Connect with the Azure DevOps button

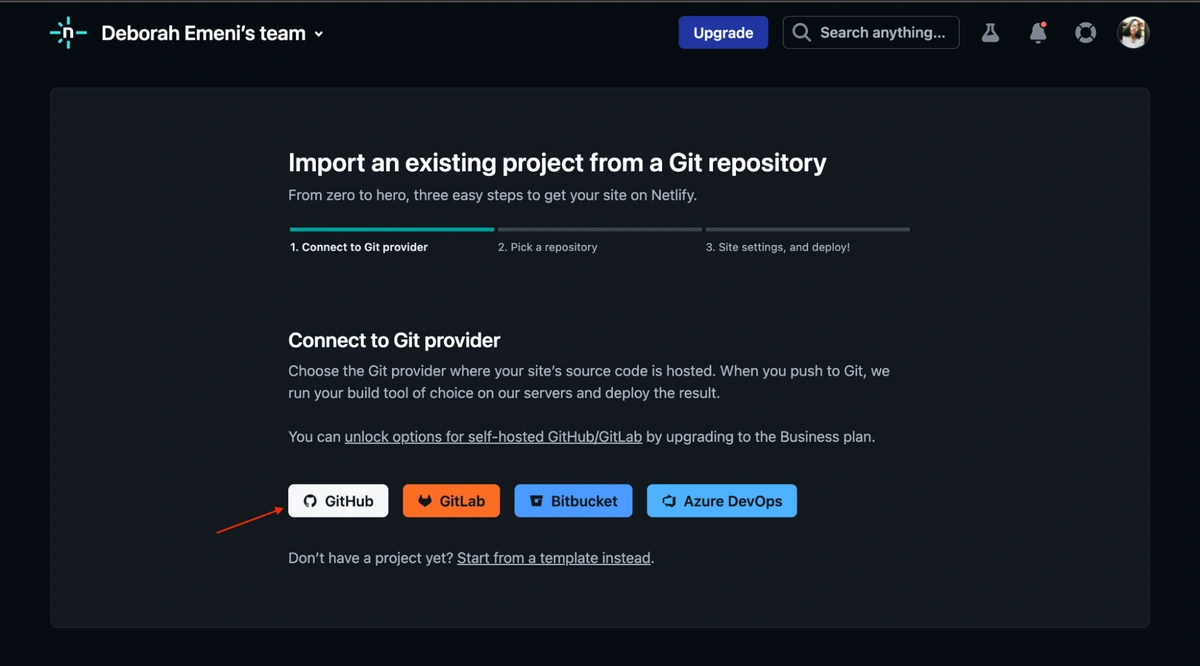pyautogui.click(x=722, y=501)
